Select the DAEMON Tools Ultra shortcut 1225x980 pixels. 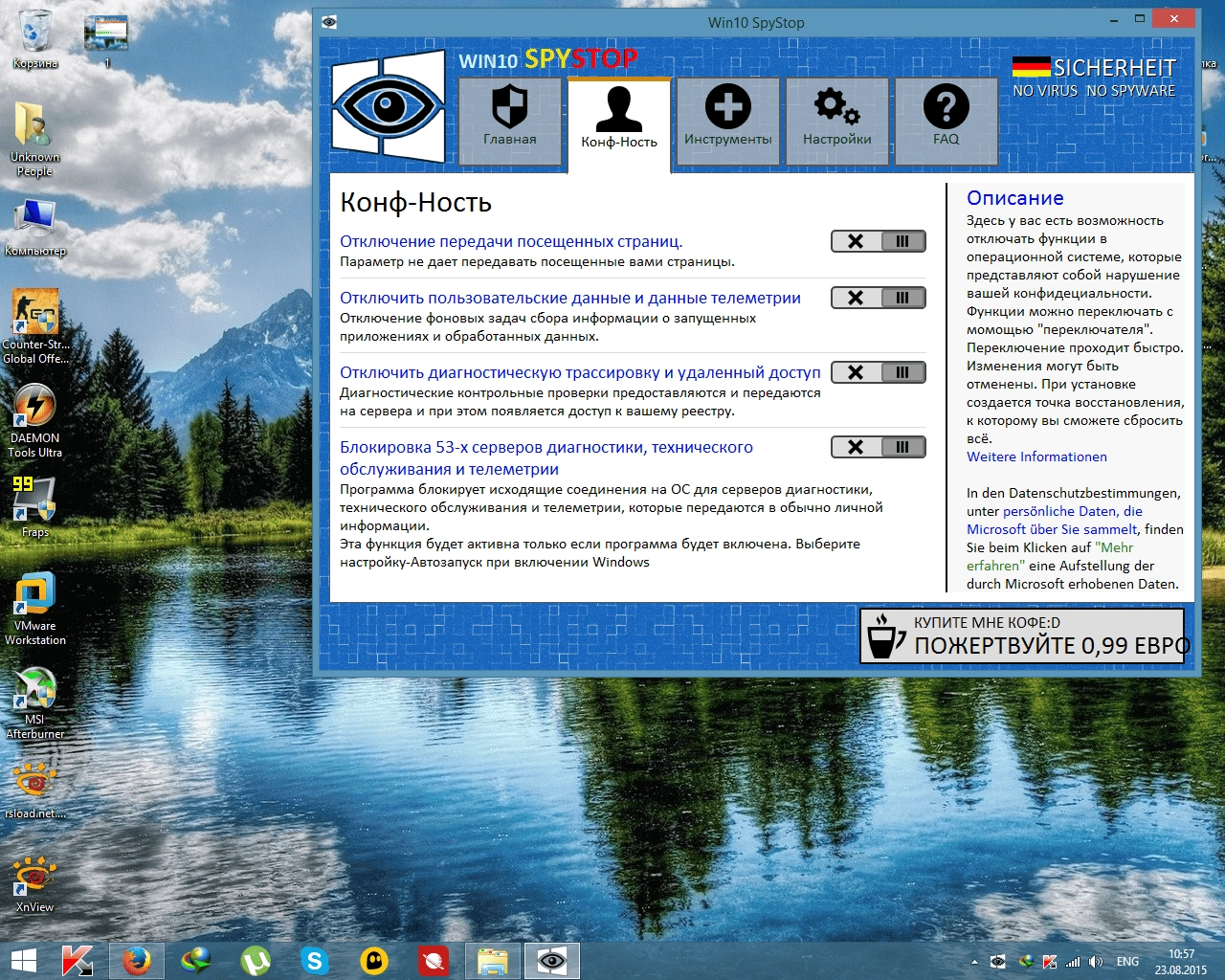coord(35,420)
